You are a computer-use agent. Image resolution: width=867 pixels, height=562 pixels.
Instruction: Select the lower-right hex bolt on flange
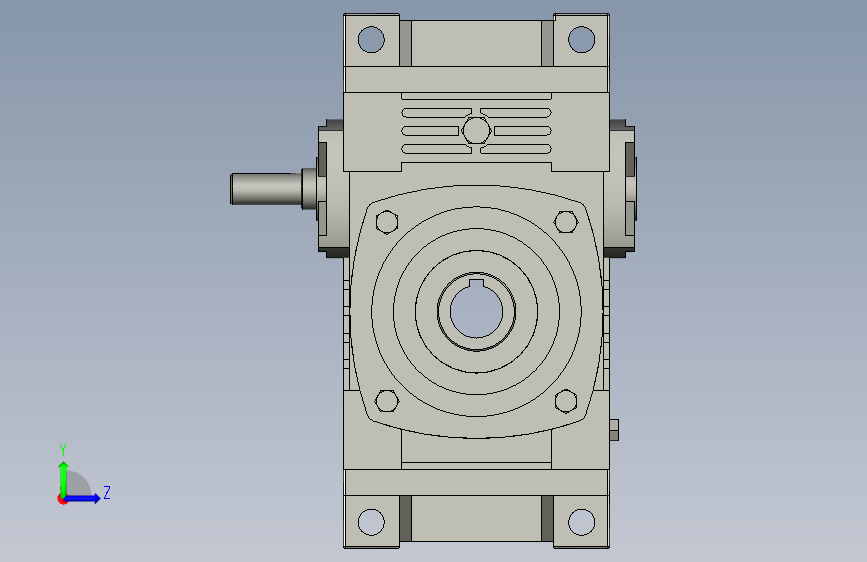click(566, 400)
